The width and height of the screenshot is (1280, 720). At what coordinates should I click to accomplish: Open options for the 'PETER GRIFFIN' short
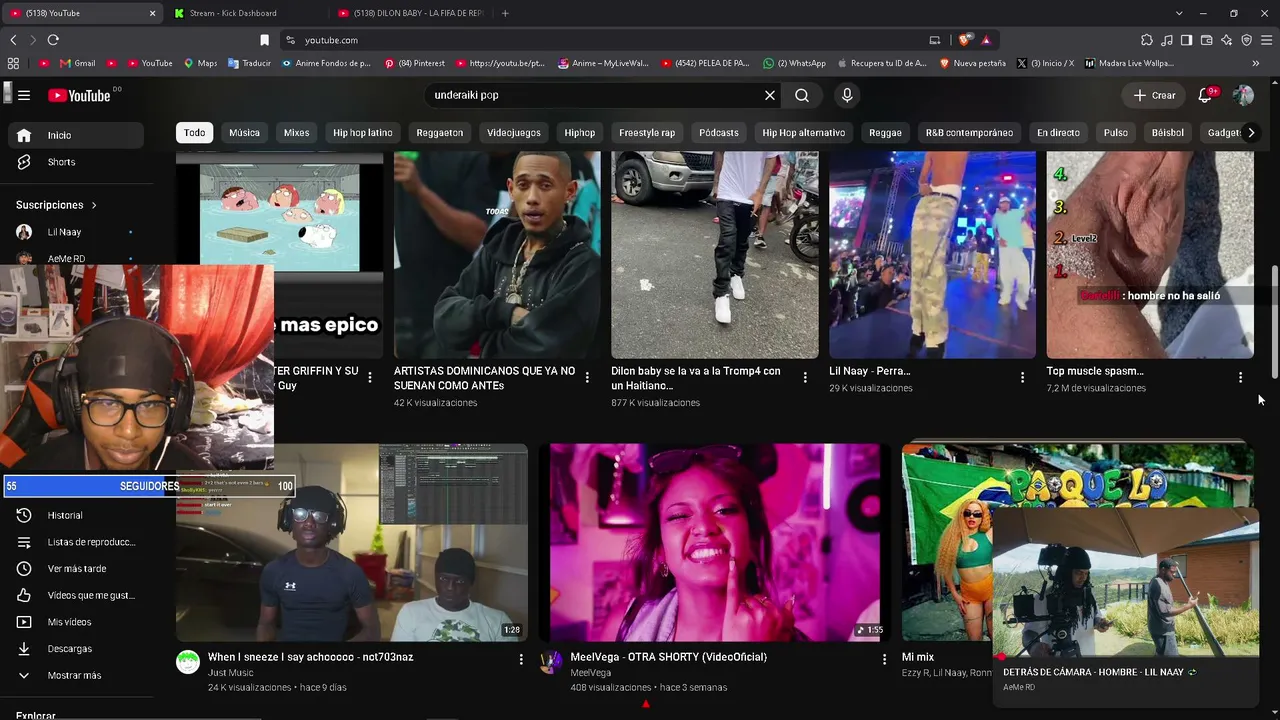click(370, 377)
